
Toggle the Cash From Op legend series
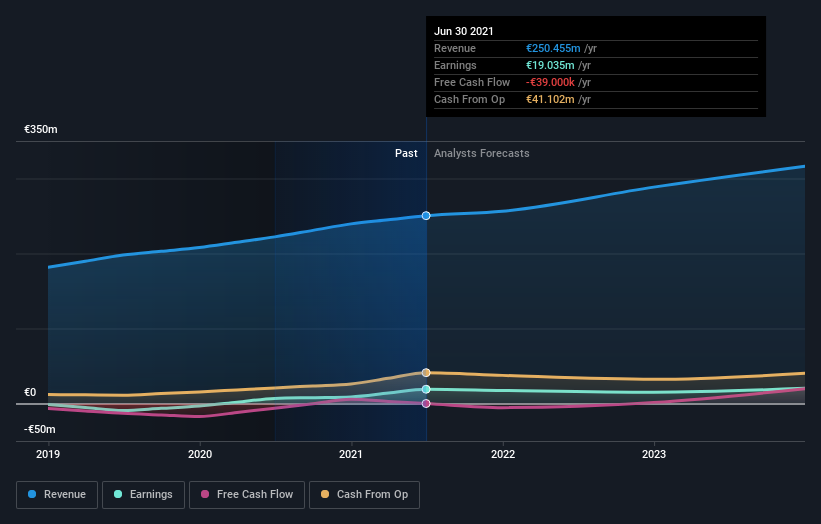pos(364,495)
